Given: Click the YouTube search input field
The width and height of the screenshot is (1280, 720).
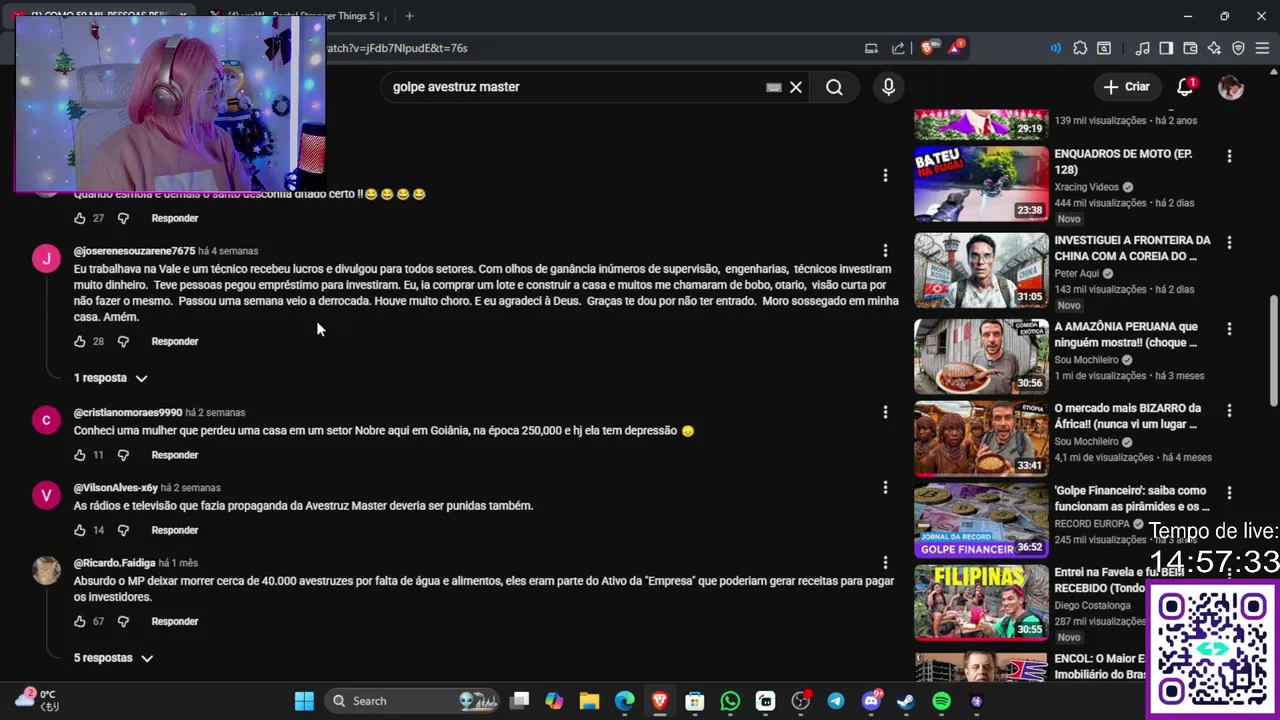Looking at the screenshot, I should (x=575, y=87).
